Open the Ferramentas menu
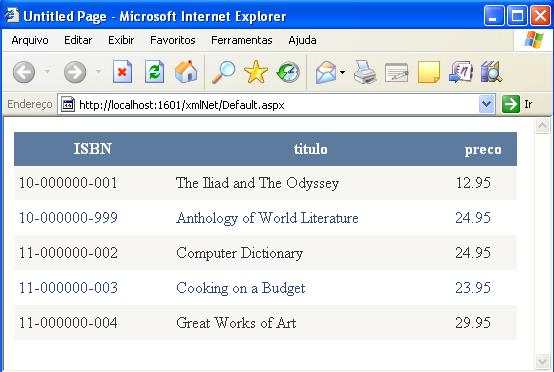This screenshot has width=554, height=372. [x=242, y=40]
